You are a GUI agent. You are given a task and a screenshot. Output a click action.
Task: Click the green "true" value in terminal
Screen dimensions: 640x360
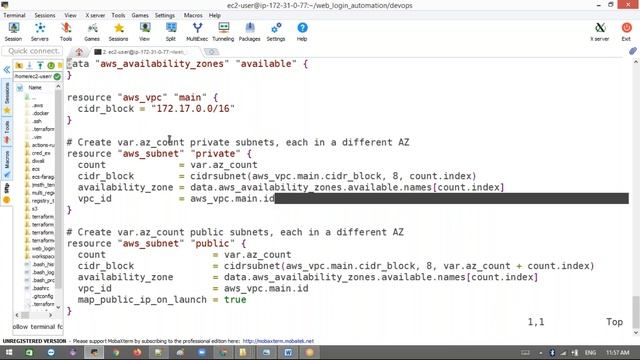pos(235,300)
